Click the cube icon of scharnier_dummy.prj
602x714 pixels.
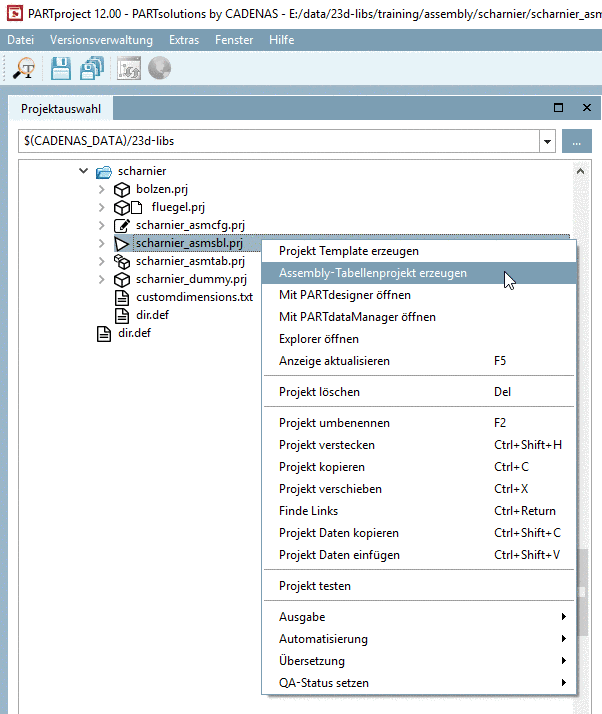pos(122,280)
